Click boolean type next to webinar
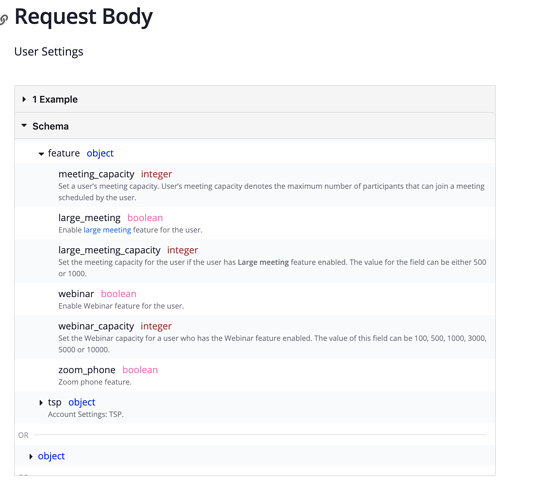Viewport: 557px width, 499px height. click(x=119, y=294)
